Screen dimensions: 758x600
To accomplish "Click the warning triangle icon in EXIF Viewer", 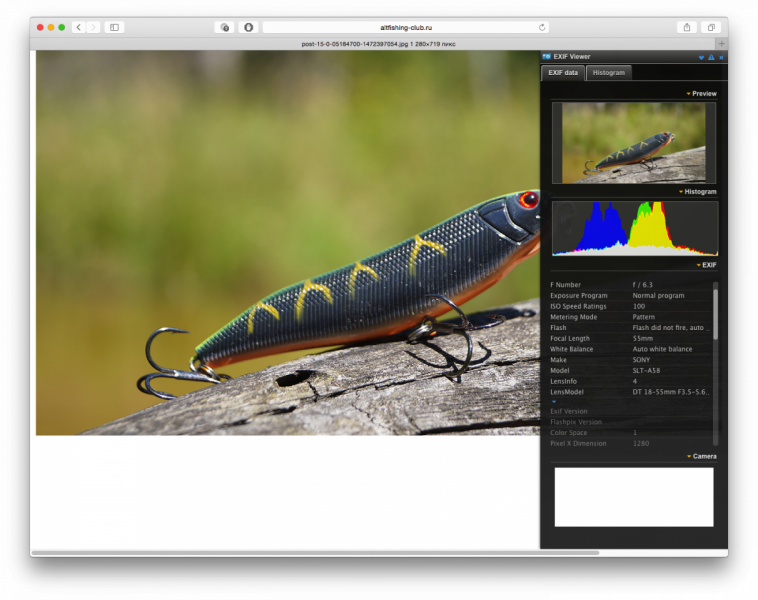I will coord(711,58).
